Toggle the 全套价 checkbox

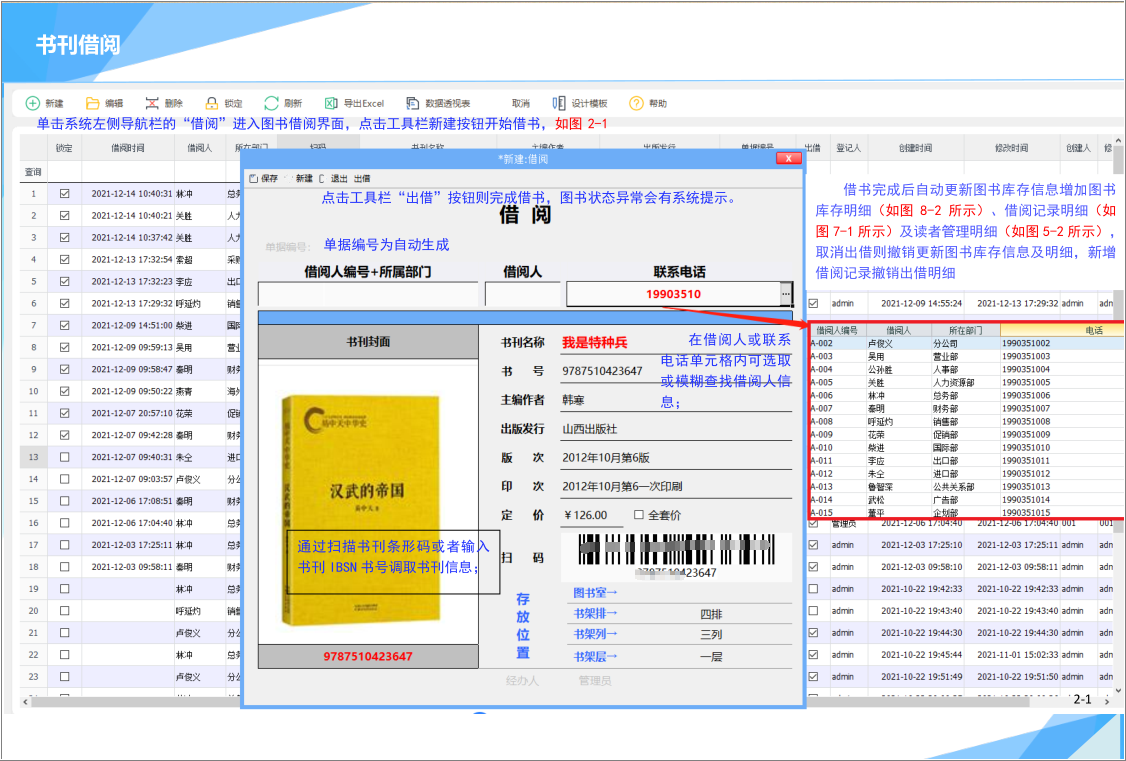click(639, 515)
